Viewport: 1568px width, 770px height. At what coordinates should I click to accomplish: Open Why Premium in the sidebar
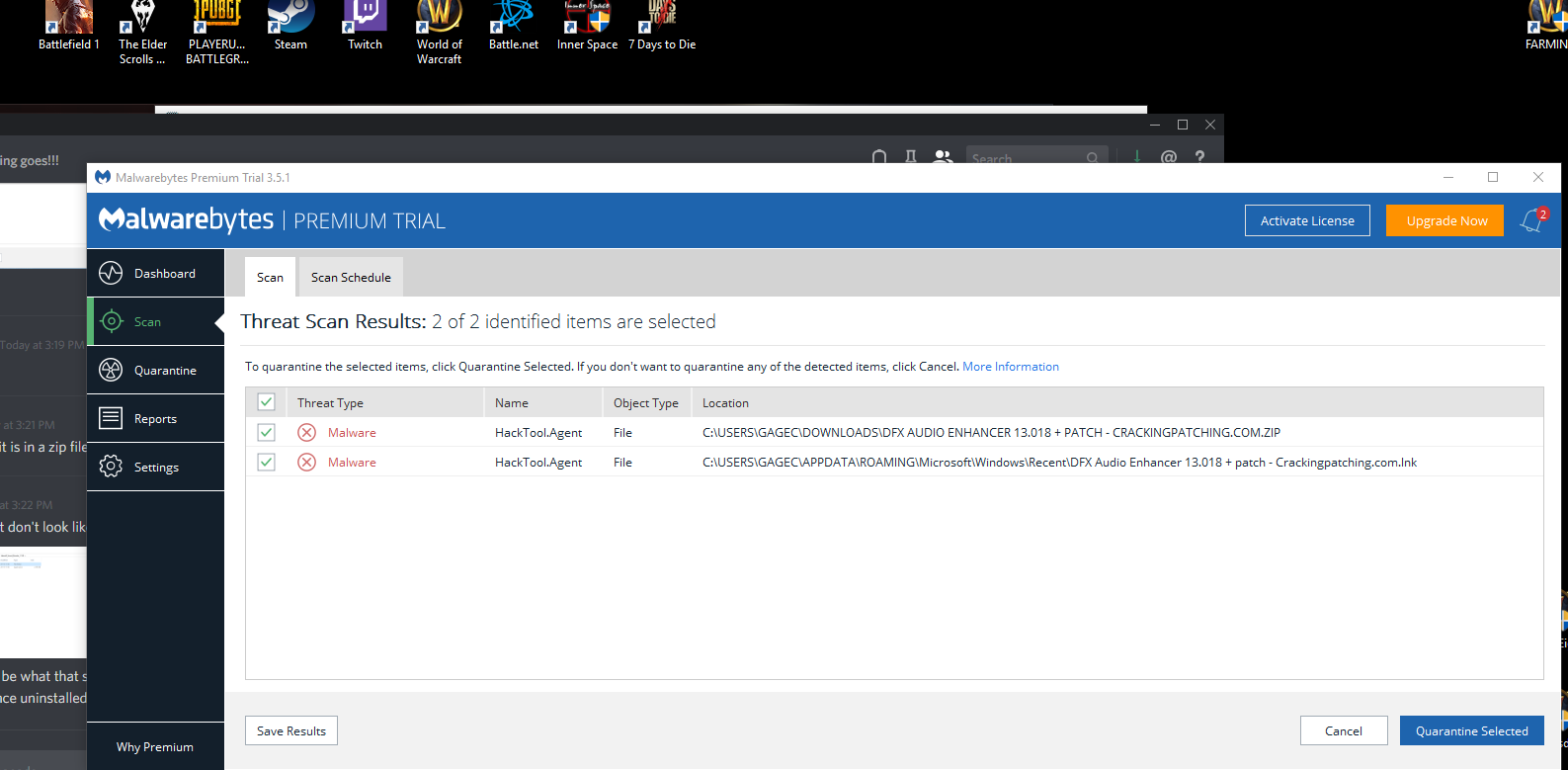[x=155, y=746]
